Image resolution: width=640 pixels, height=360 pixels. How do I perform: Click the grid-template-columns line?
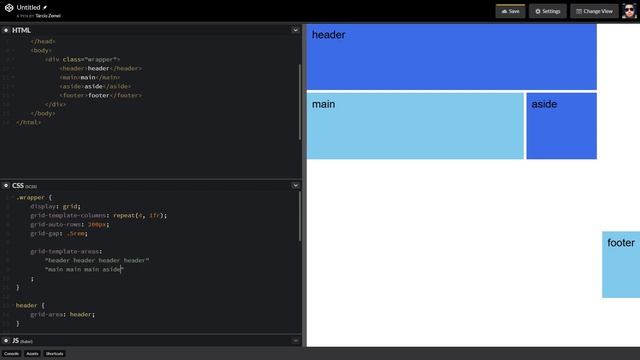coord(99,215)
